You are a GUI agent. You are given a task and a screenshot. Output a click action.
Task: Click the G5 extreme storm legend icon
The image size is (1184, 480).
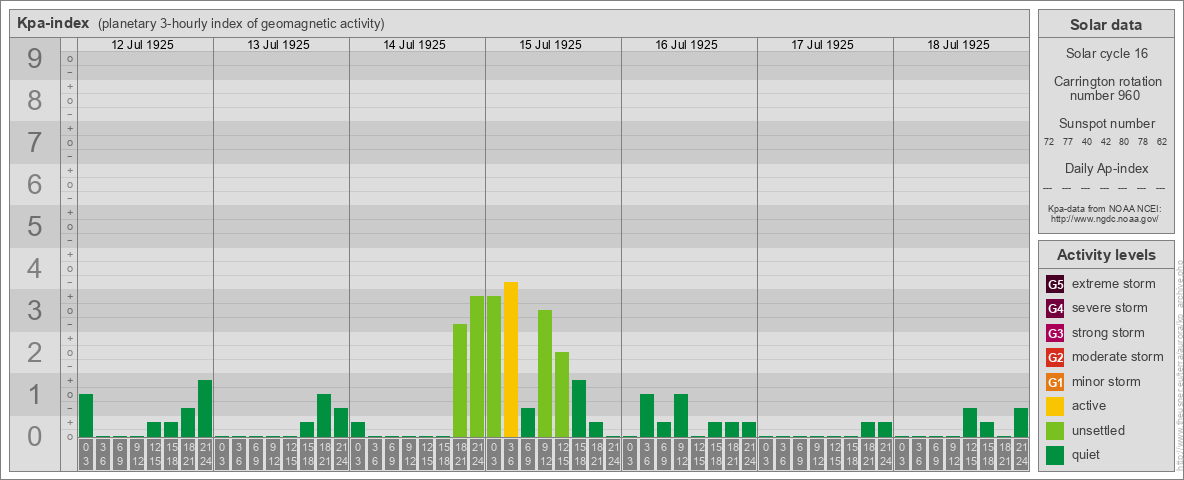(1055, 285)
